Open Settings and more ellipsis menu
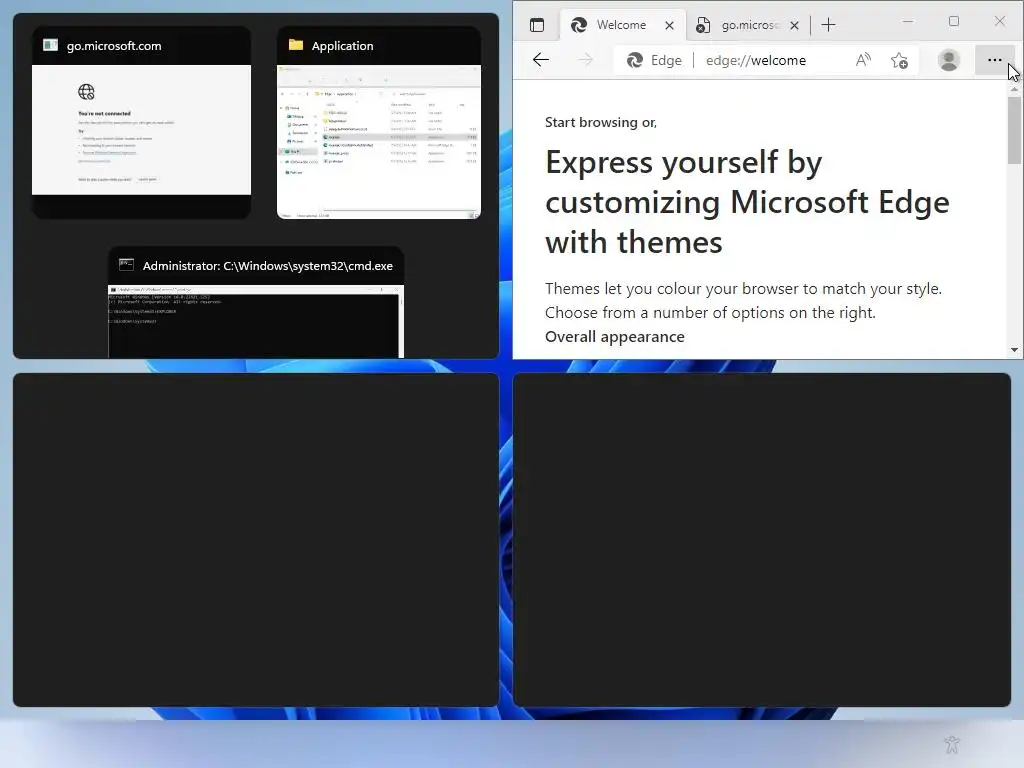Viewport: 1024px width, 768px height. (994, 60)
